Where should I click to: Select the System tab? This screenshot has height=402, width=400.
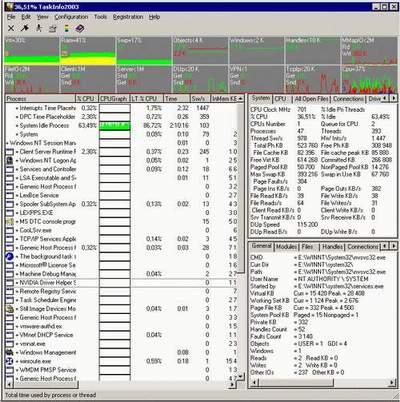coord(261,98)
